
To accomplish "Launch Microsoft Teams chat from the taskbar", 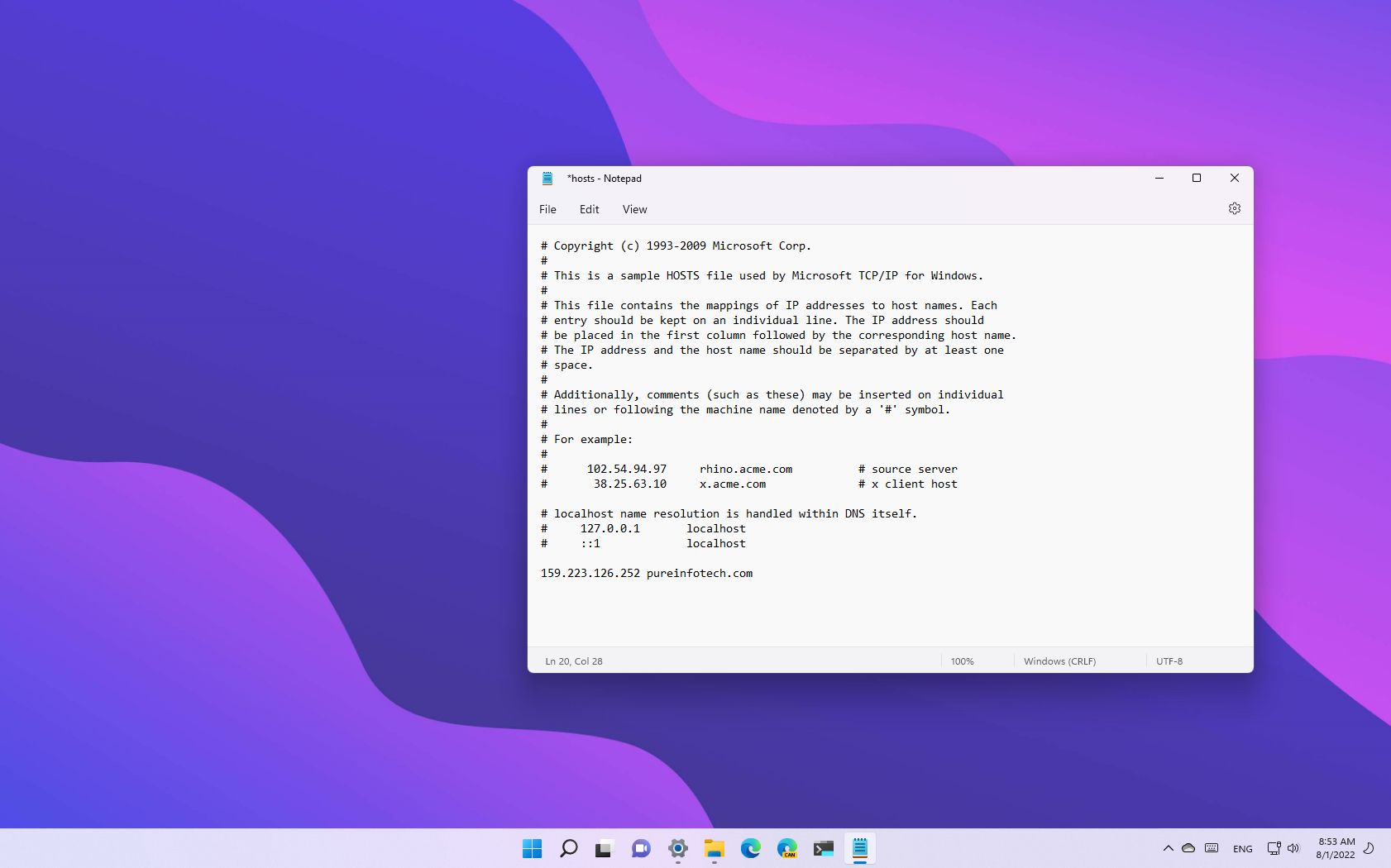I will pyautogui.click(x=642, y=848).
